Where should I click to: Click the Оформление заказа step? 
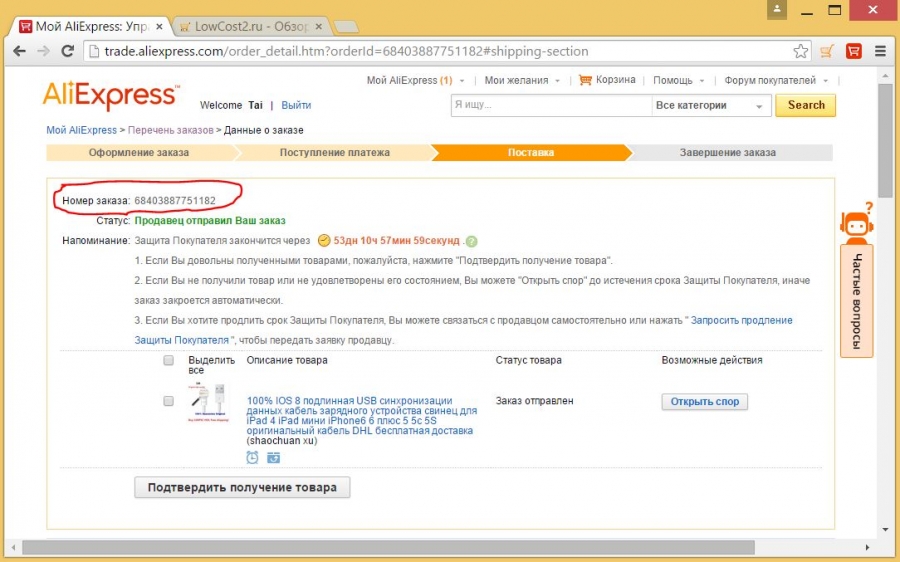click(x=139, y=153)
